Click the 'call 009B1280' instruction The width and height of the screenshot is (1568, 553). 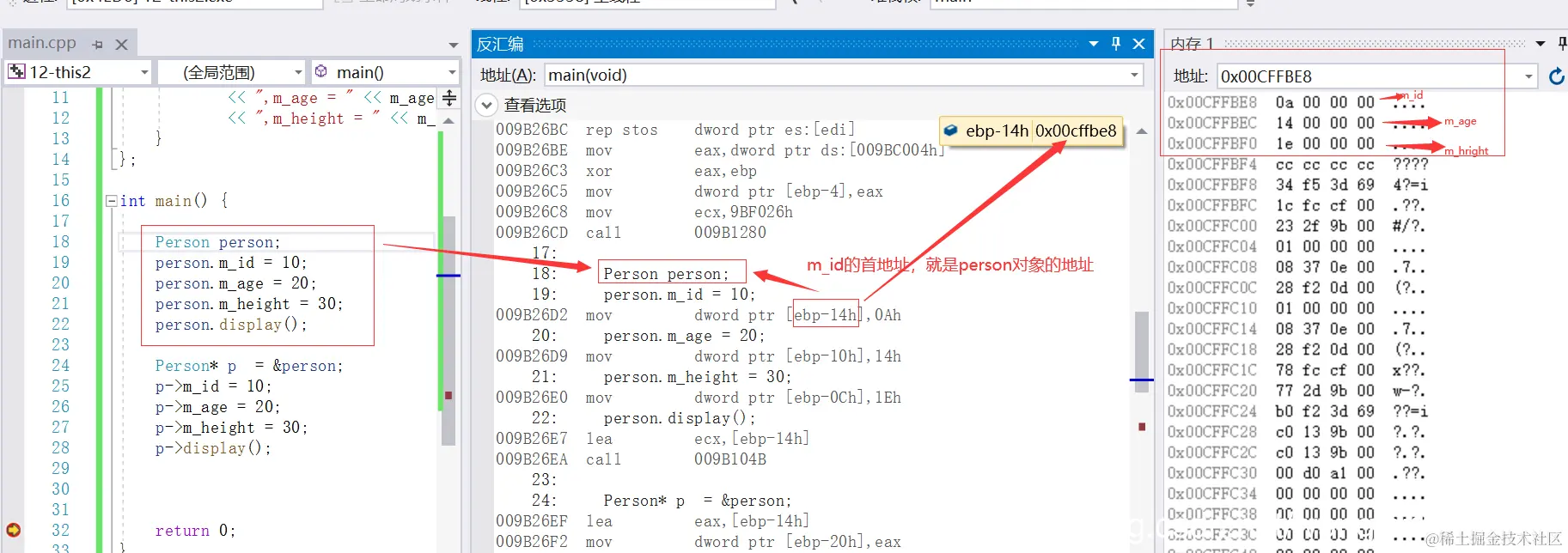[x=676, y=233]
